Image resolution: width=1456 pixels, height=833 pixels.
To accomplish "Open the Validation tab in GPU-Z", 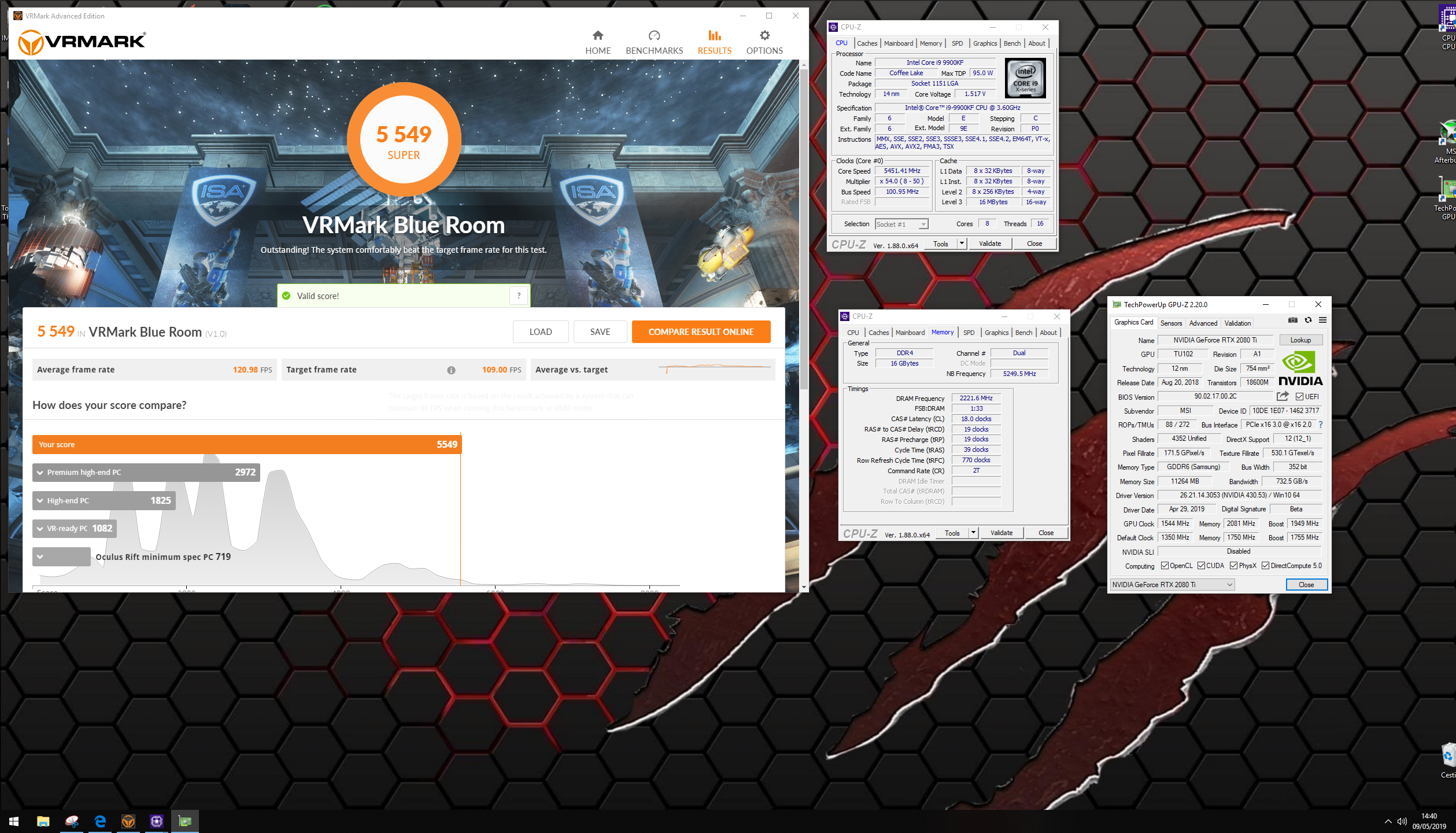I will [1237, 323].
